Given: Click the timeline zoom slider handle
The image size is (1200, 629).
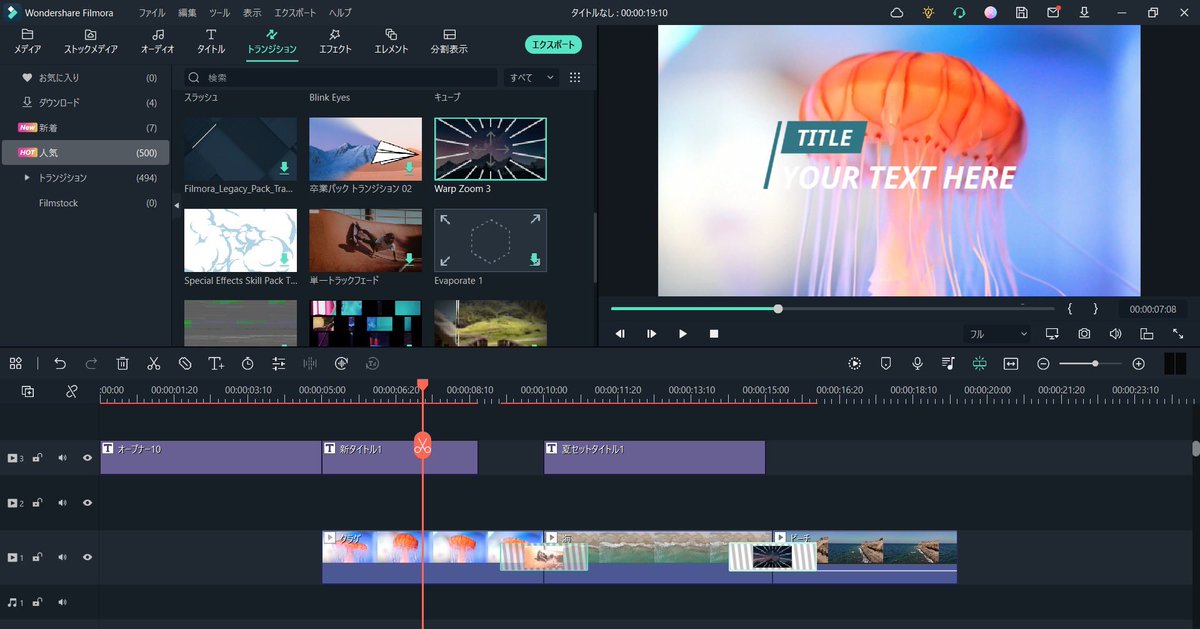Looking at the screenshot, I should tap(1096, 364).
